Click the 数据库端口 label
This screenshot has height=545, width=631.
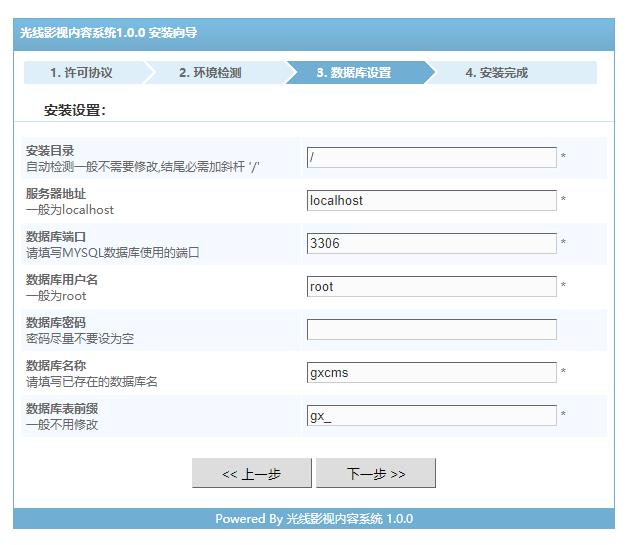56,237
